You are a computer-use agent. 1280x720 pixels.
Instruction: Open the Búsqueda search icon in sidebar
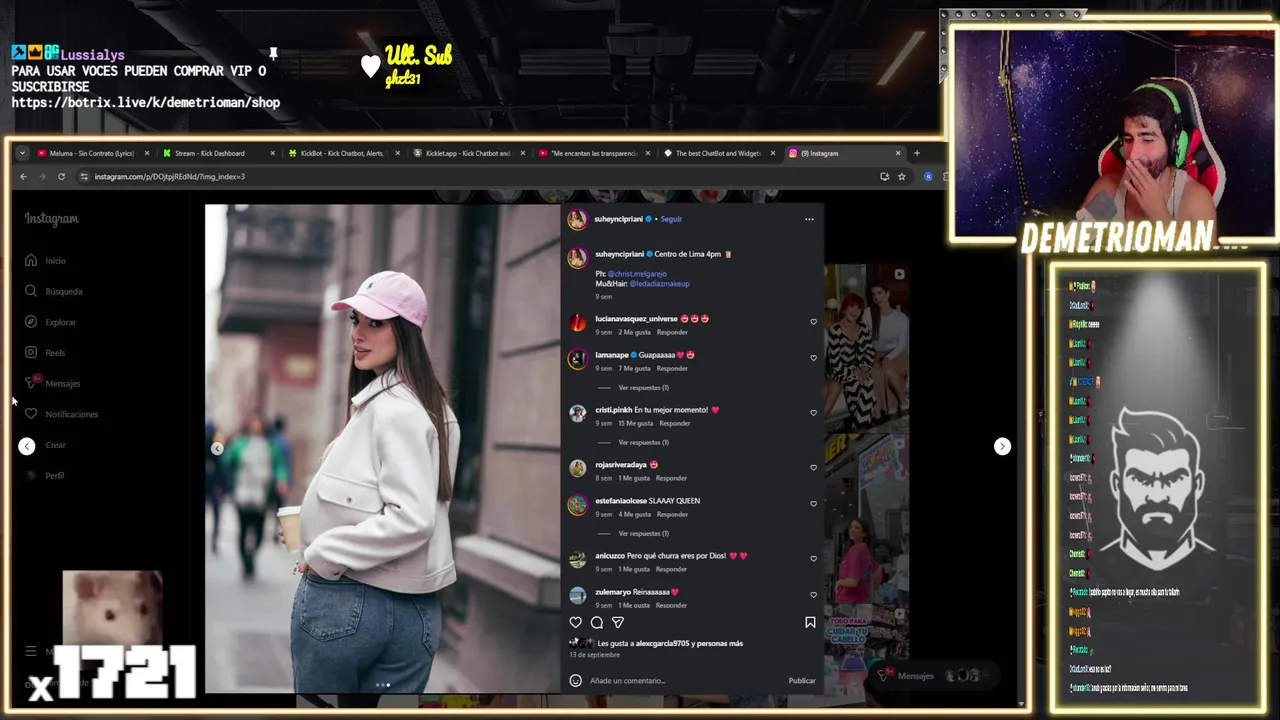coord(31,291)
